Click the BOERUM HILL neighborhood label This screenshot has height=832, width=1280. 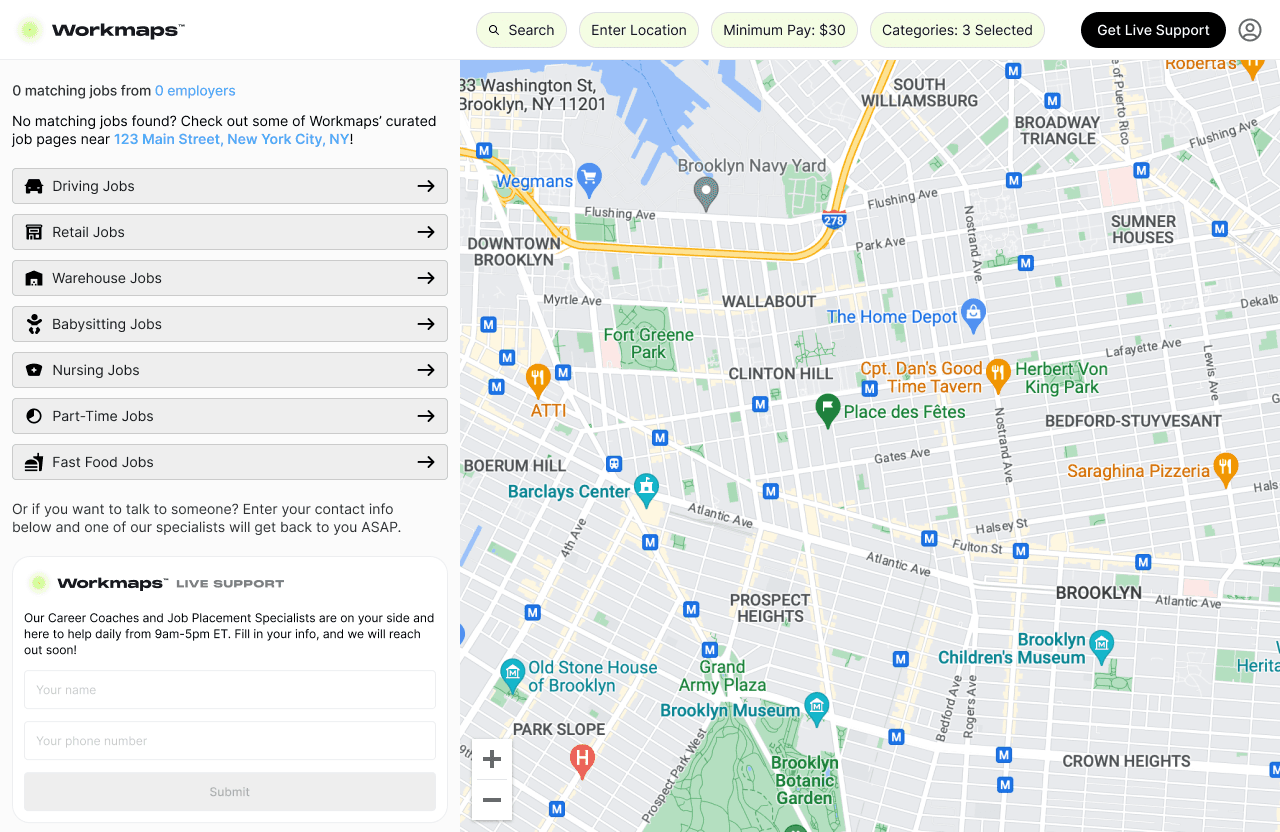pos(515,465)
